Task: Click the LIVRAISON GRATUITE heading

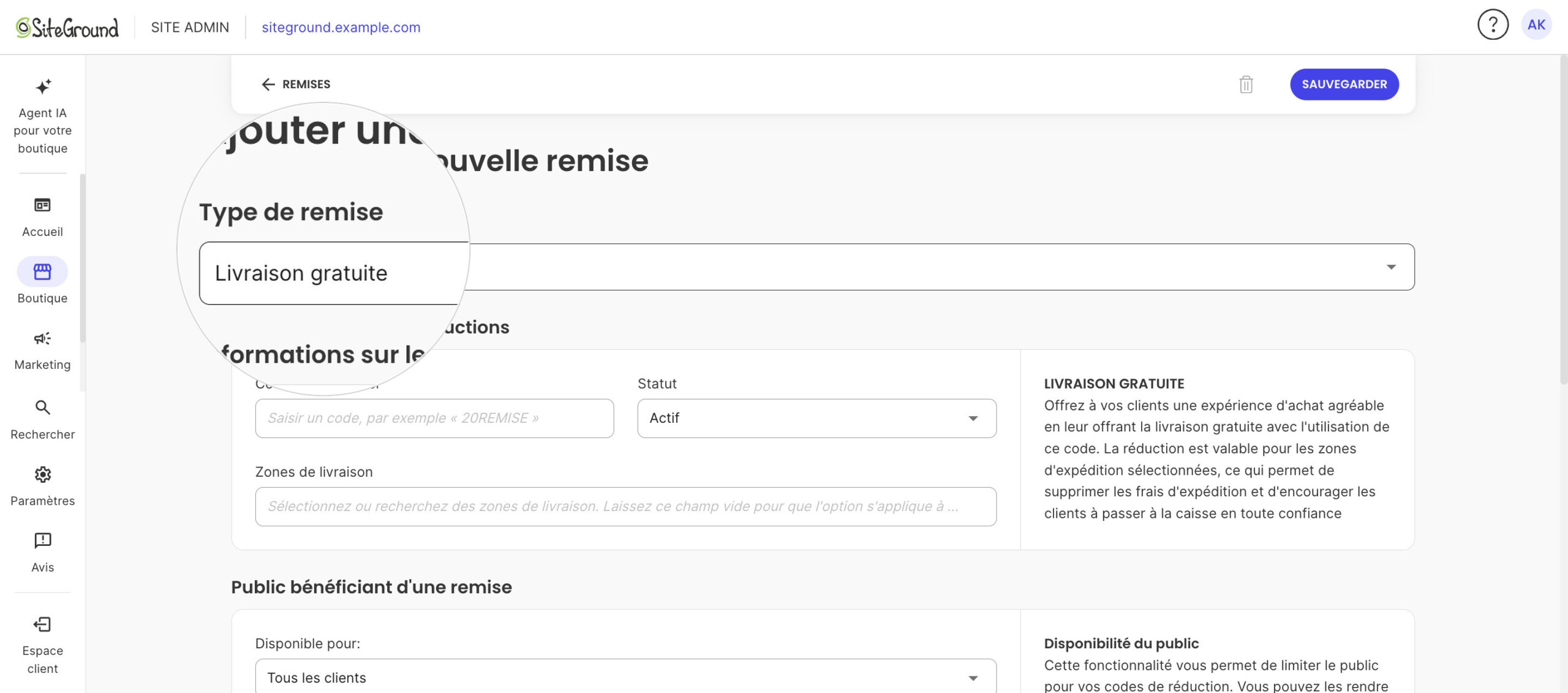Action: [1114, 384]
